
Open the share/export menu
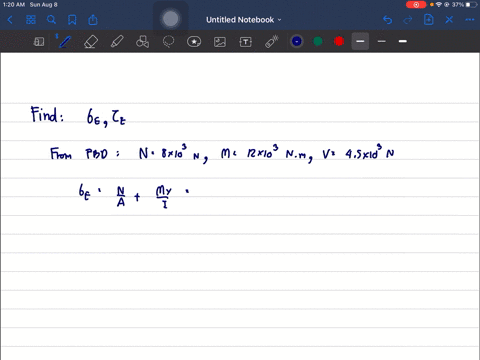click(93, 20)
